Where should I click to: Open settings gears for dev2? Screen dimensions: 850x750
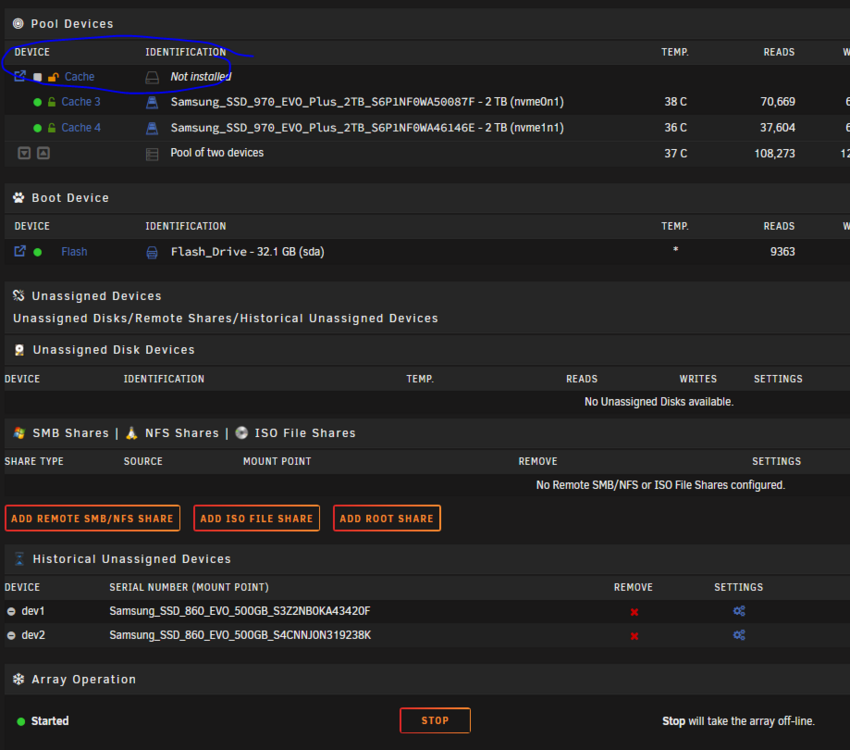click(x=739, y=635)
